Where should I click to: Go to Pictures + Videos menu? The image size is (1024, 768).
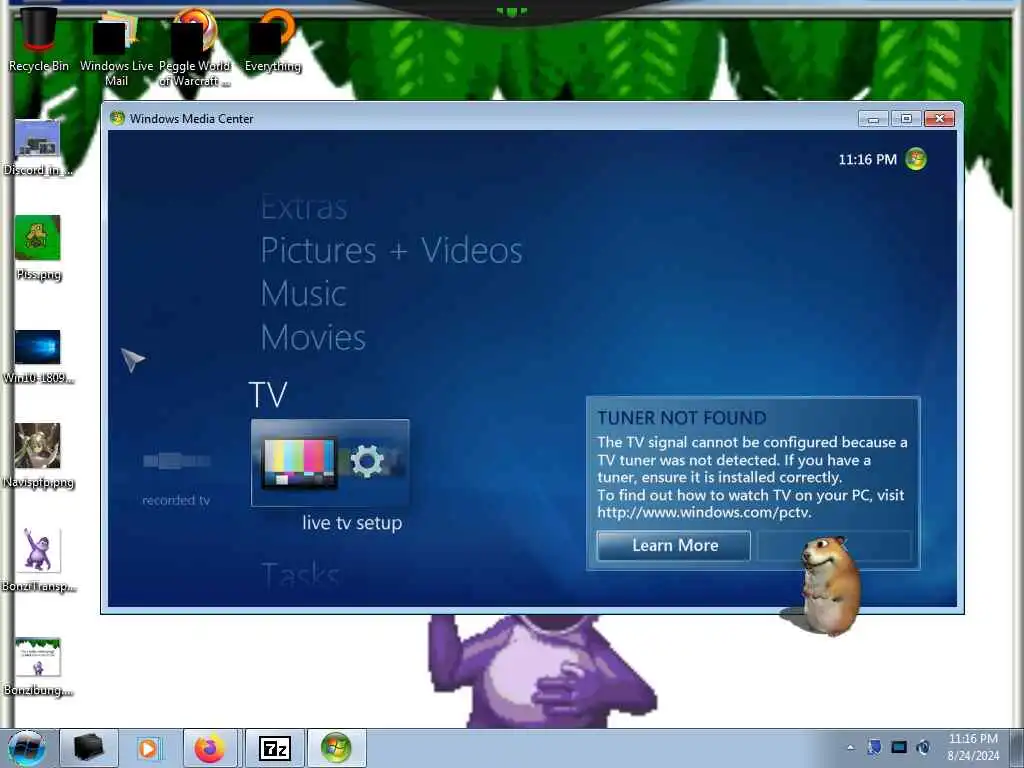[391, 251]
